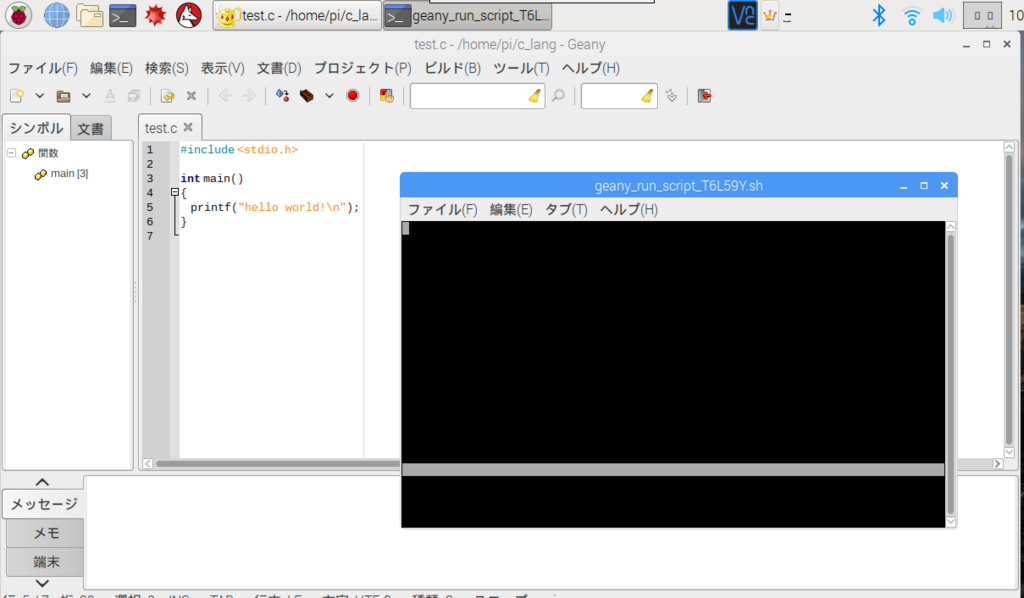Open the ツール(T) menu
Viewport: 1024px width, 598px height.
tap(521, 69)
